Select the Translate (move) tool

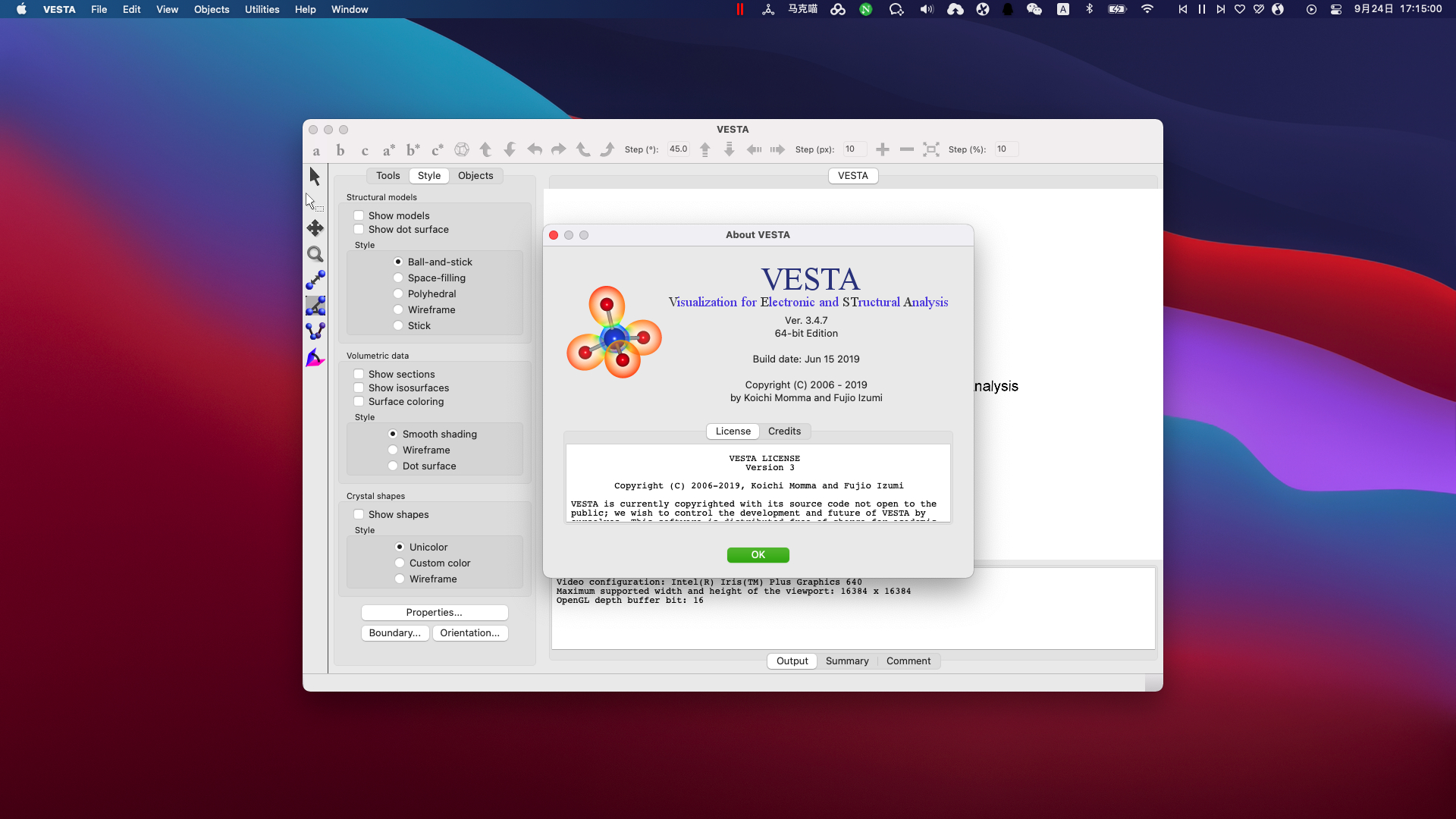(x=315, y=228)
